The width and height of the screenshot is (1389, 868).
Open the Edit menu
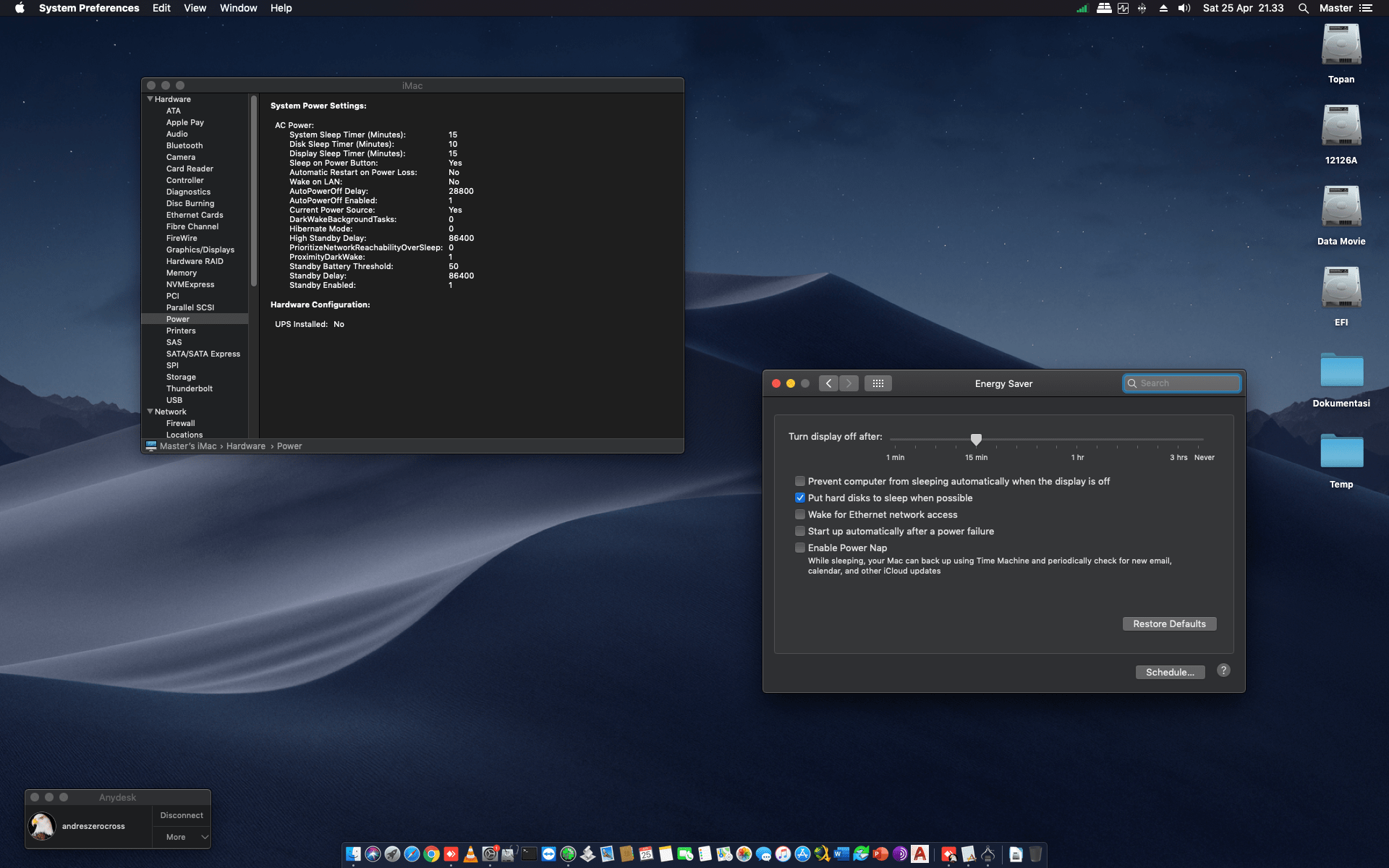pyautogui.click(x=161, y=8)
